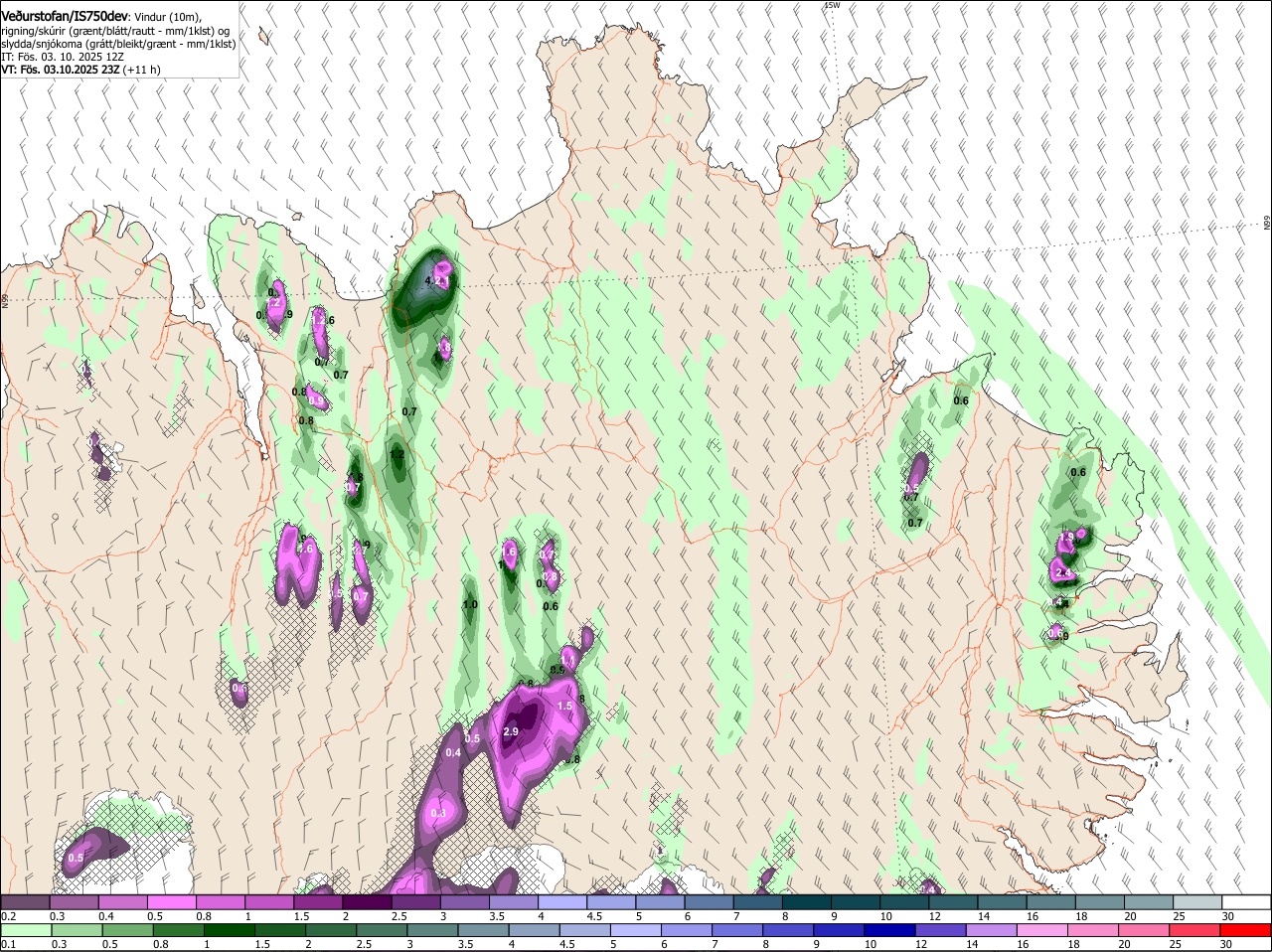The width and height of the screenshot is (1272, 952).
Task: Click the bright pink 0.5 swatch in snow legend
Action: click(x=171, y=901)
